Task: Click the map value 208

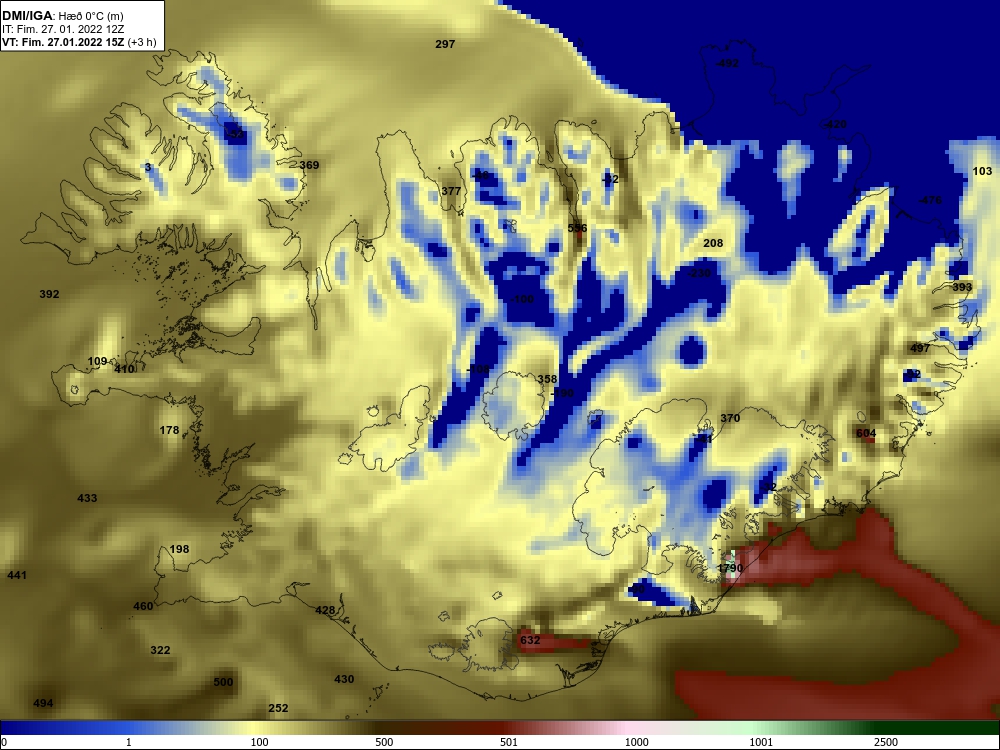Action: (x=713, y=243)
